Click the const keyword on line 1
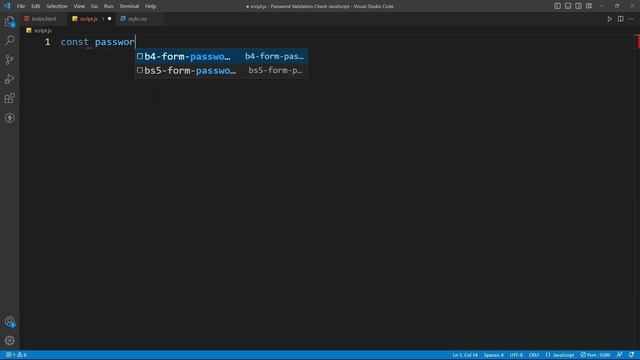 pos(75,42)
